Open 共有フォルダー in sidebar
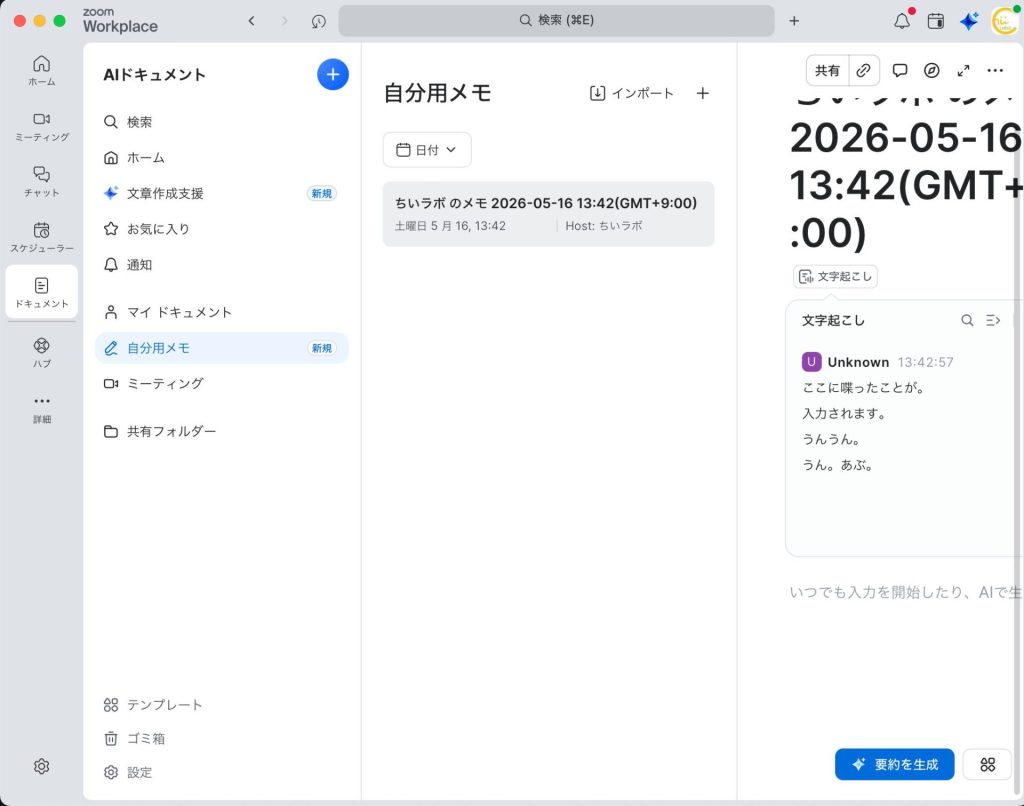This screenshot has width=1024, height=806. coord(222,431)
